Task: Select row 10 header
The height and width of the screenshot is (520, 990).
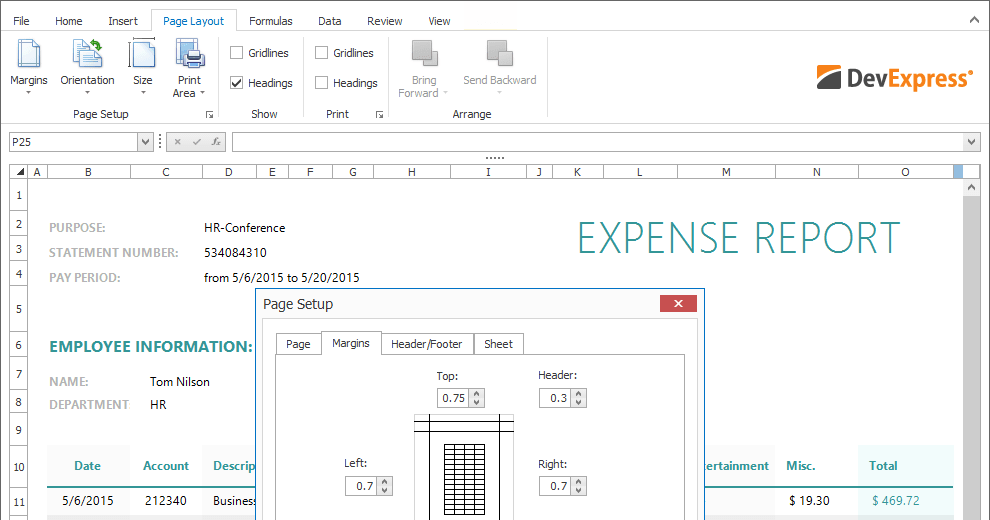Action: pos(19,467)
